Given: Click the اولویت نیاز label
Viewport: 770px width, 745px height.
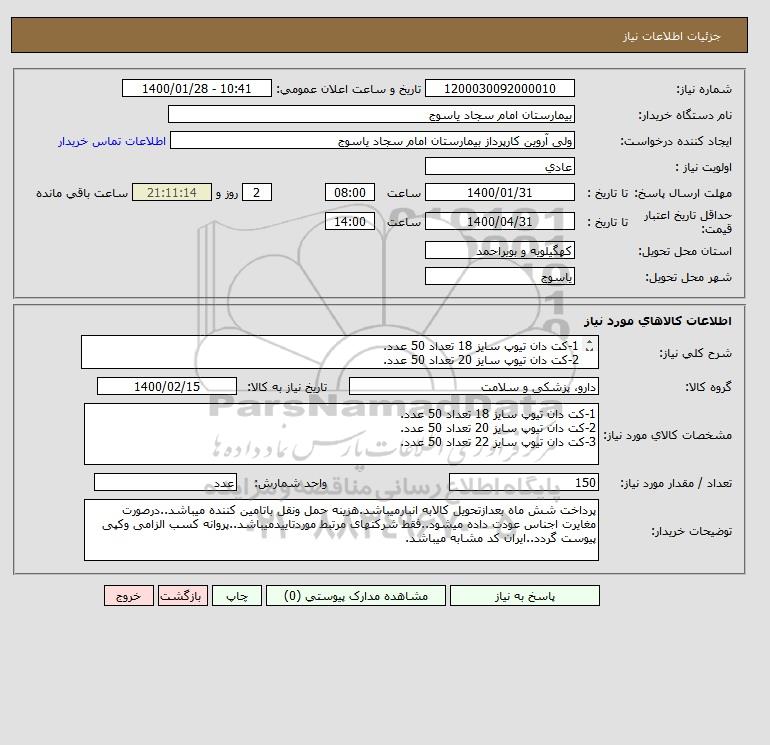Looking at the screenshot, I should click(704, 167).
